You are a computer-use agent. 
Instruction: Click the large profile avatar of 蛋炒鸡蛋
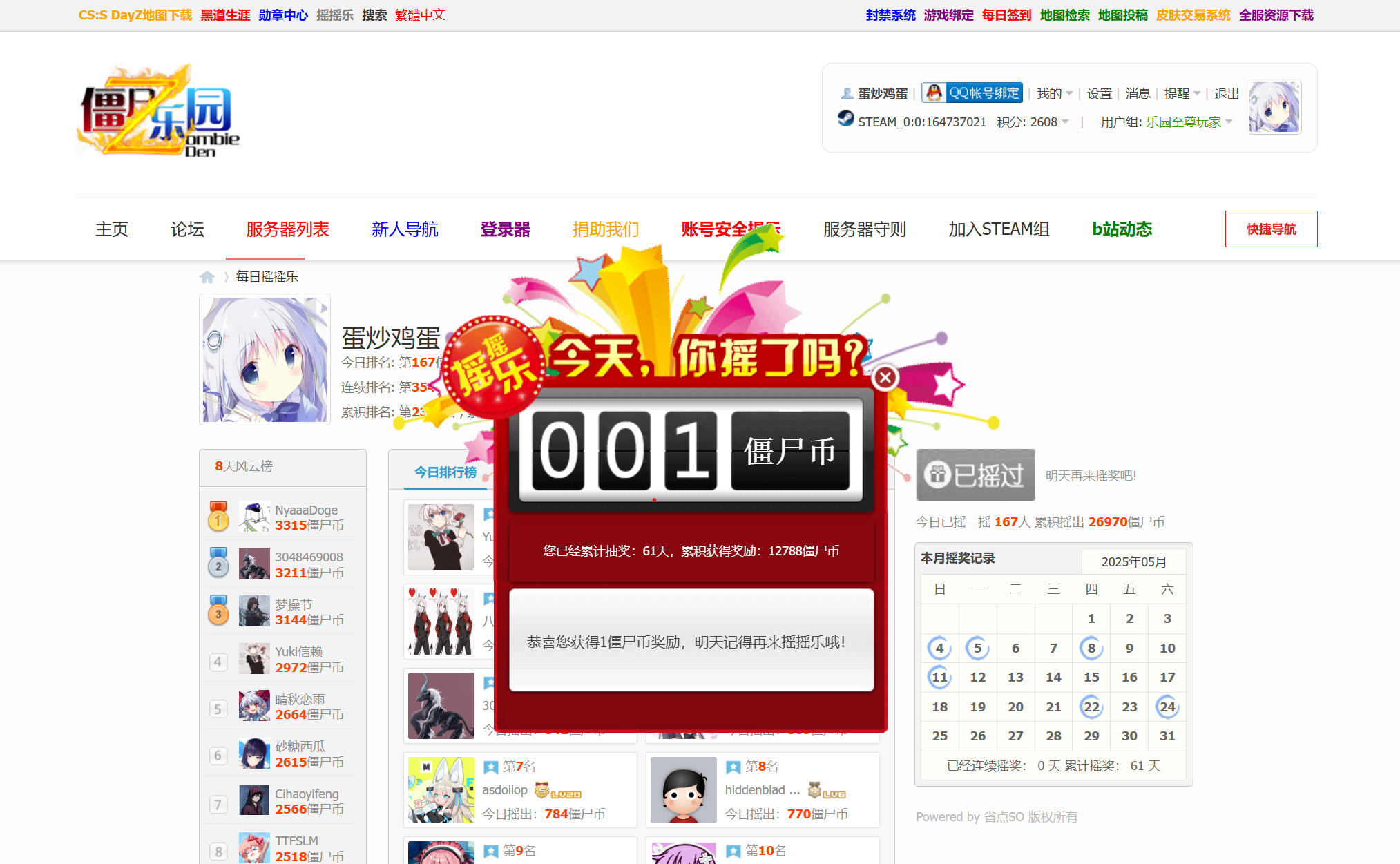point(265,360)
